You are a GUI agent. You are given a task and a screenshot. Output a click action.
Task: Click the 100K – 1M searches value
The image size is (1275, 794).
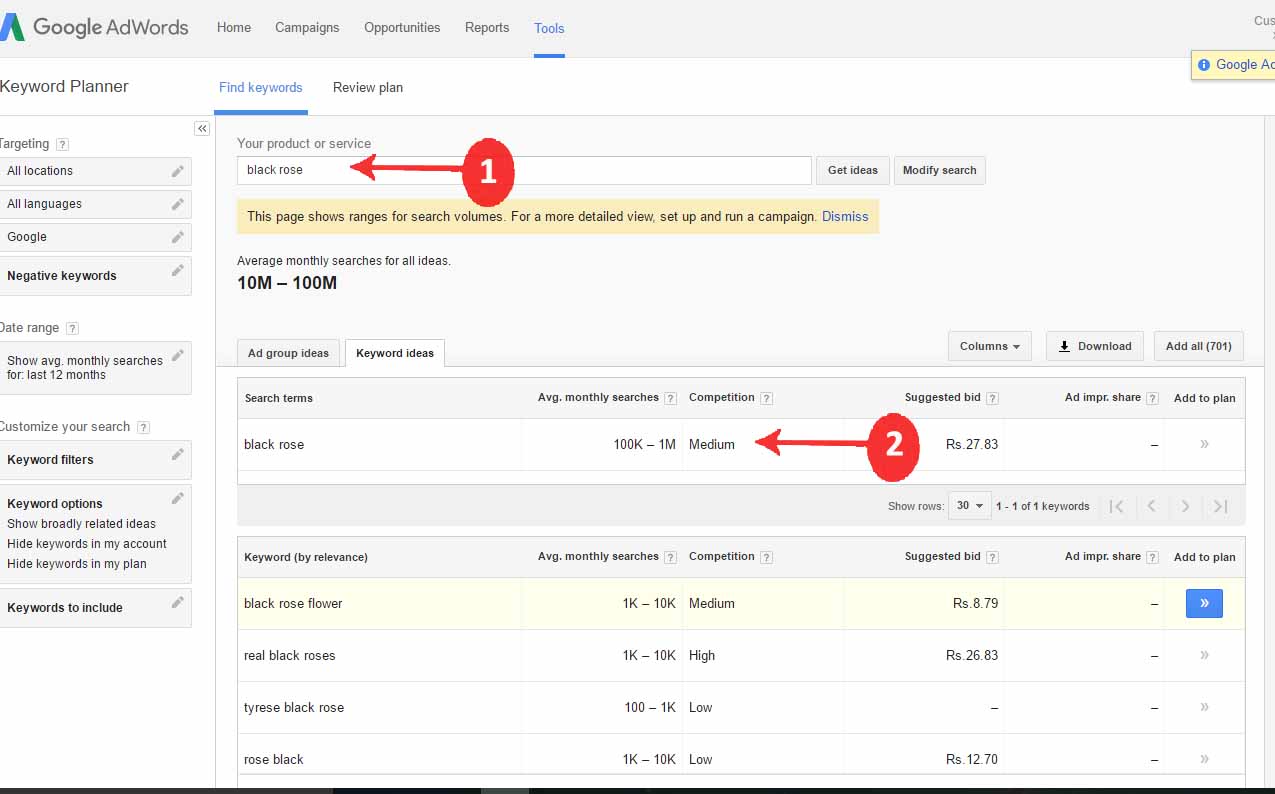coord(645,445)
